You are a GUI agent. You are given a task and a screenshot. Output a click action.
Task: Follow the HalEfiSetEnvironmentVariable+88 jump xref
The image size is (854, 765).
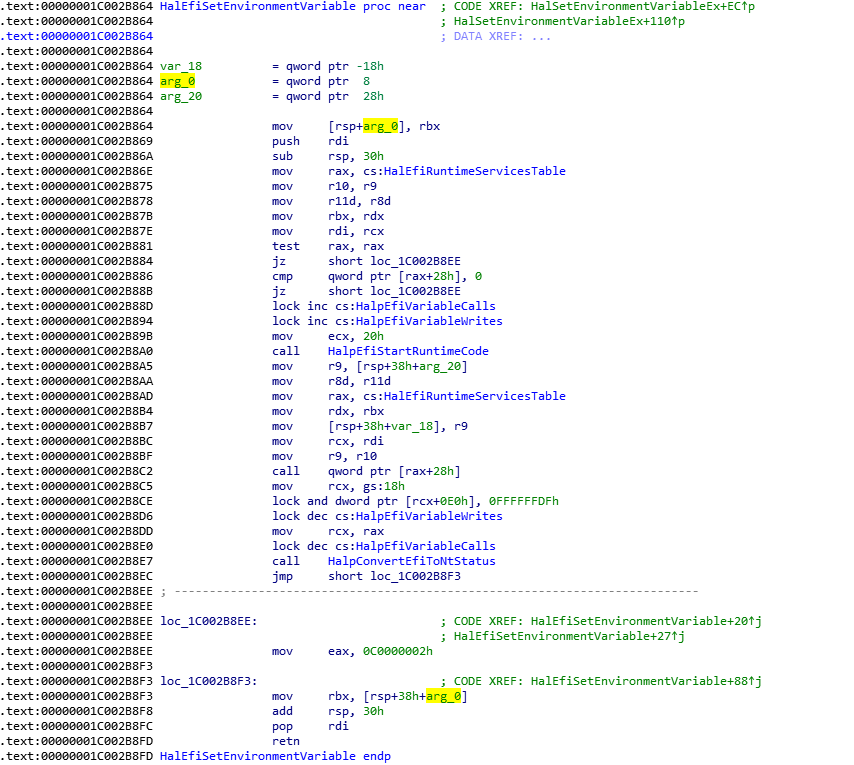tap(646, 682)
